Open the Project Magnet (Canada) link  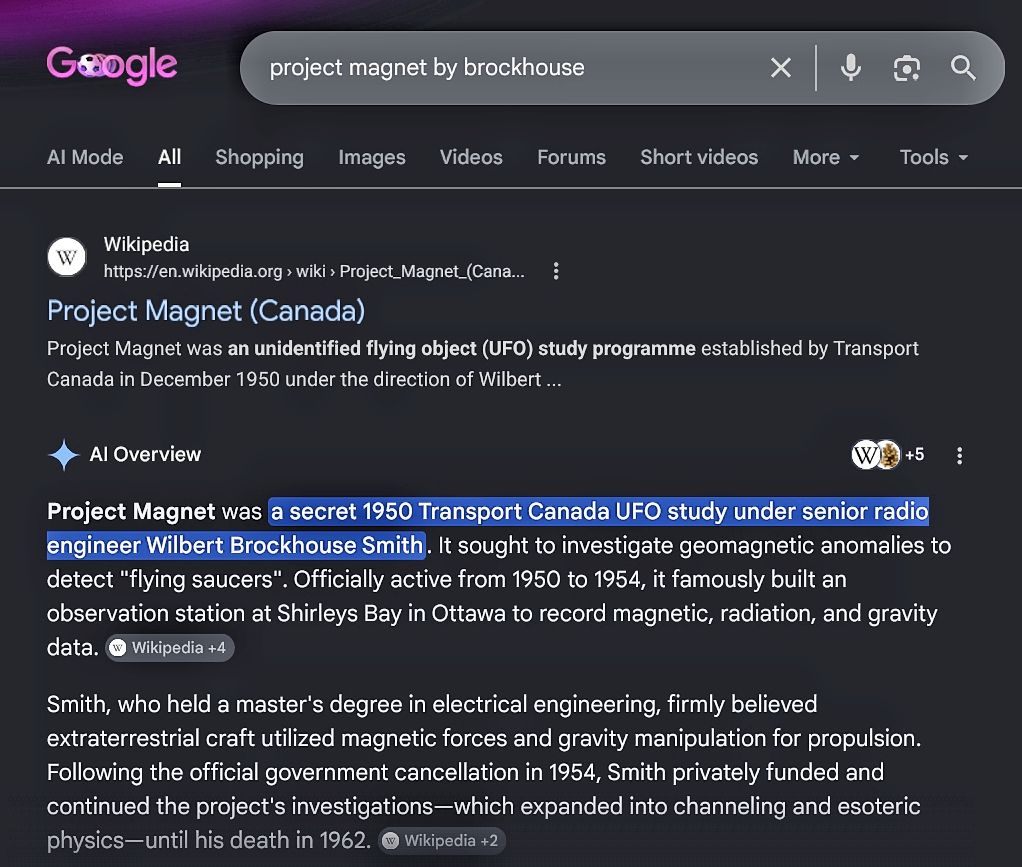206,311
